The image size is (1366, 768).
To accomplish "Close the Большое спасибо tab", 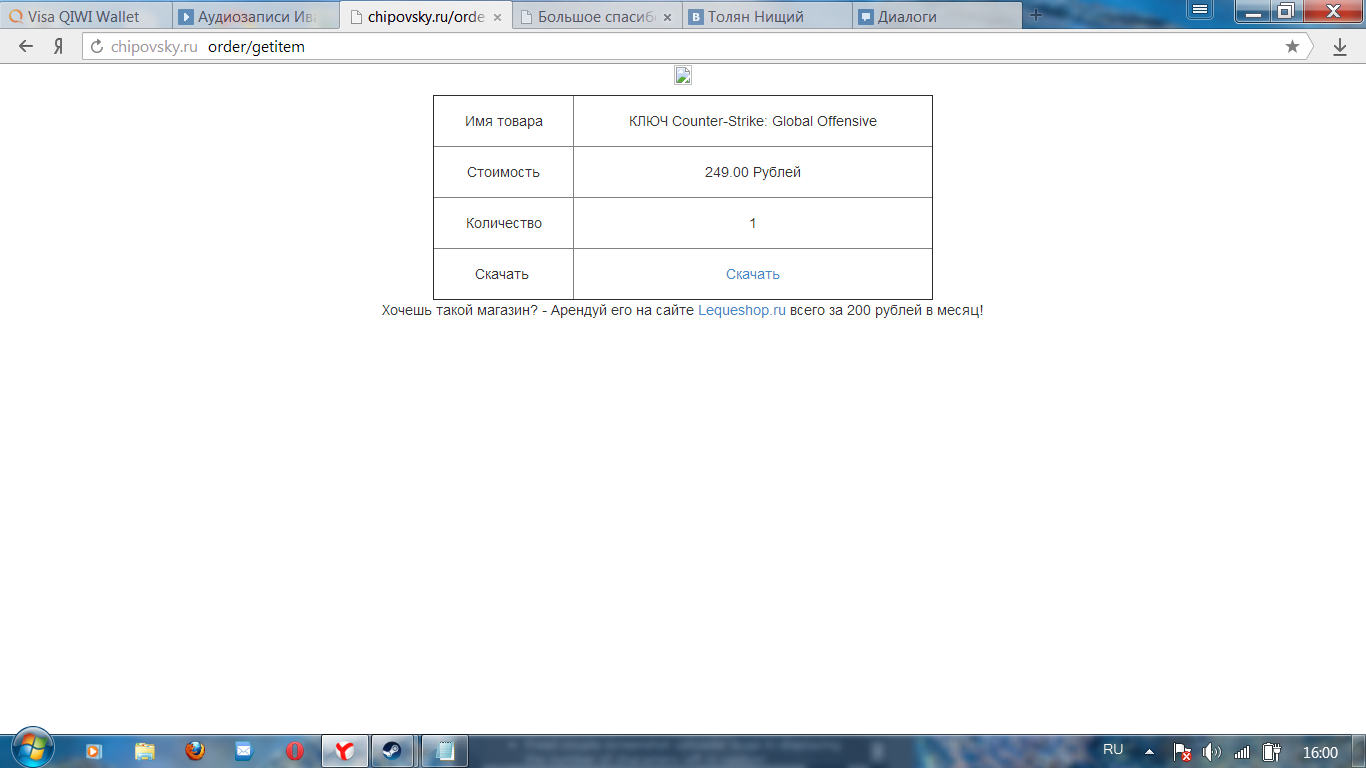I will point(667,17).
